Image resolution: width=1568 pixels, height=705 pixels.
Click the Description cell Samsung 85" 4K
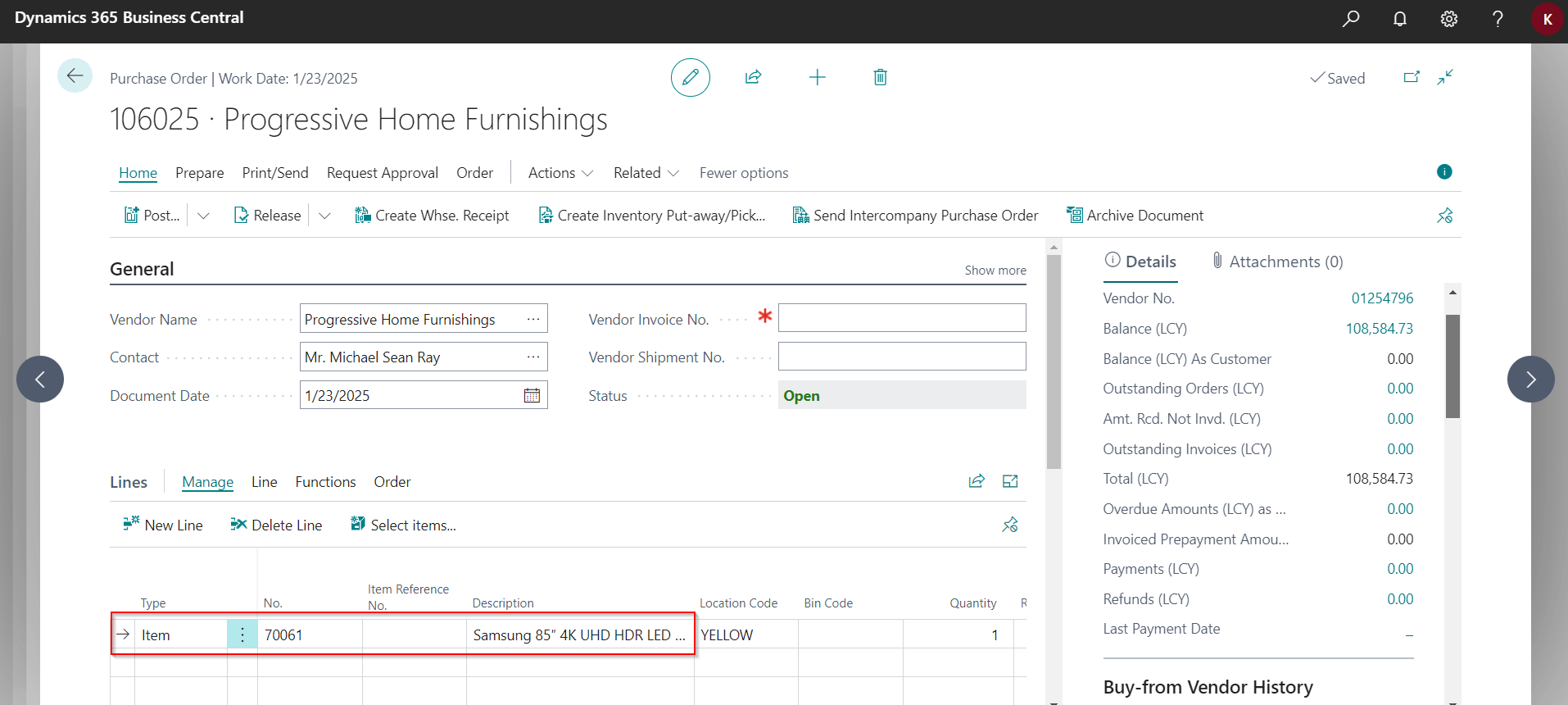(580, 634)
